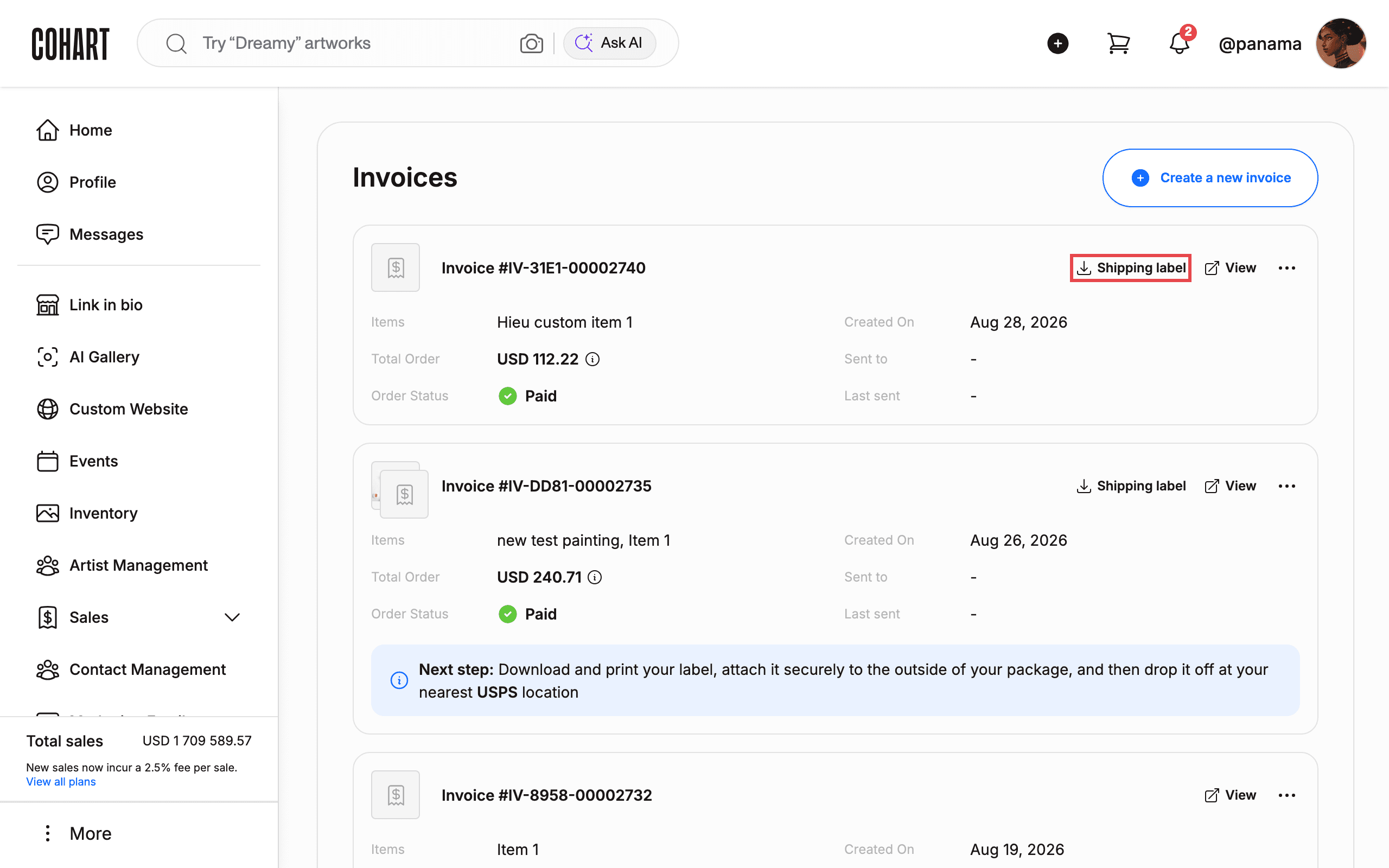1389x868 pixels.
Task: Click the Aug 28, 2026 created date
Action: [x=1018, y=323]
